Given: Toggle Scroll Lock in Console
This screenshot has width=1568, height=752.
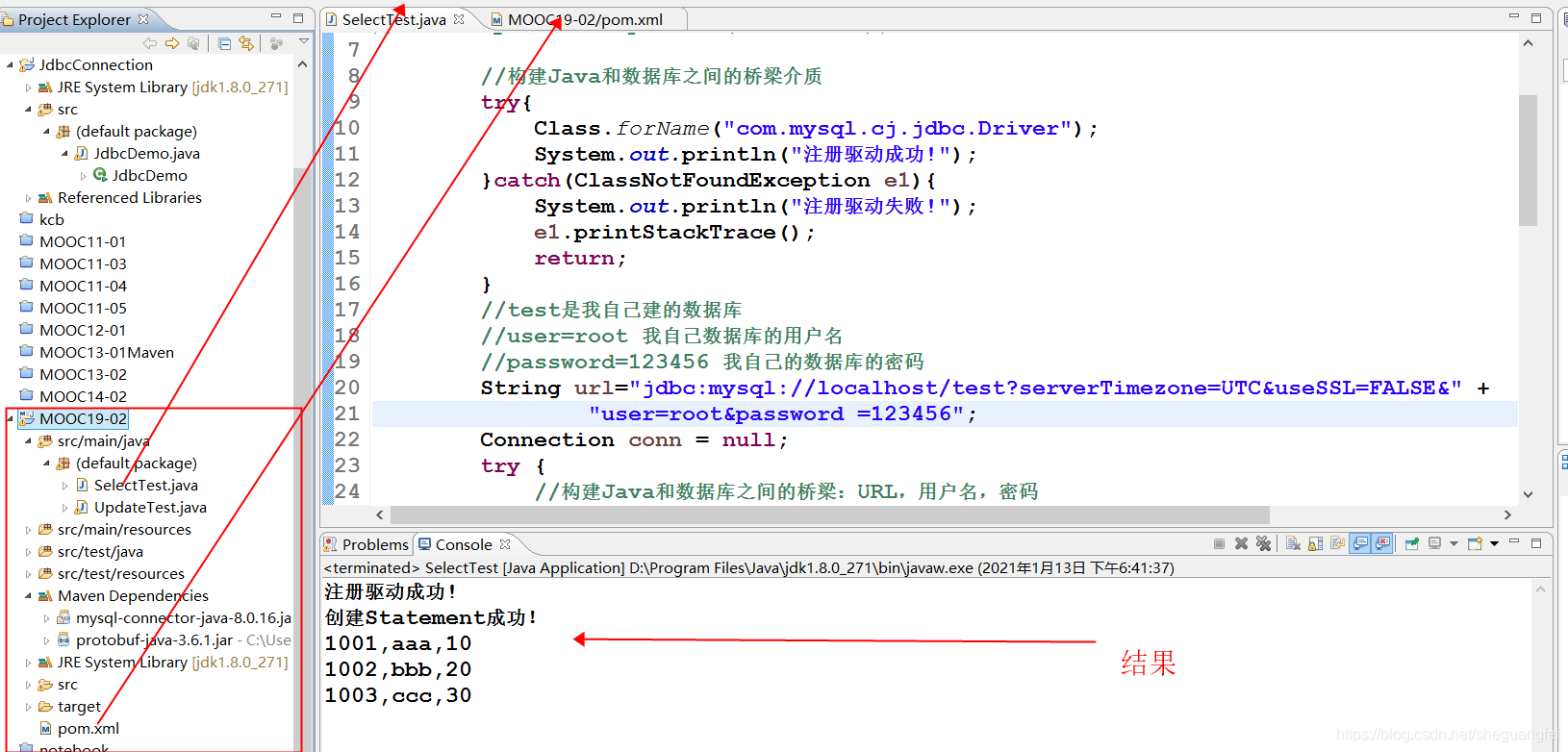Looking at the screenshot, I should 1315,544.
